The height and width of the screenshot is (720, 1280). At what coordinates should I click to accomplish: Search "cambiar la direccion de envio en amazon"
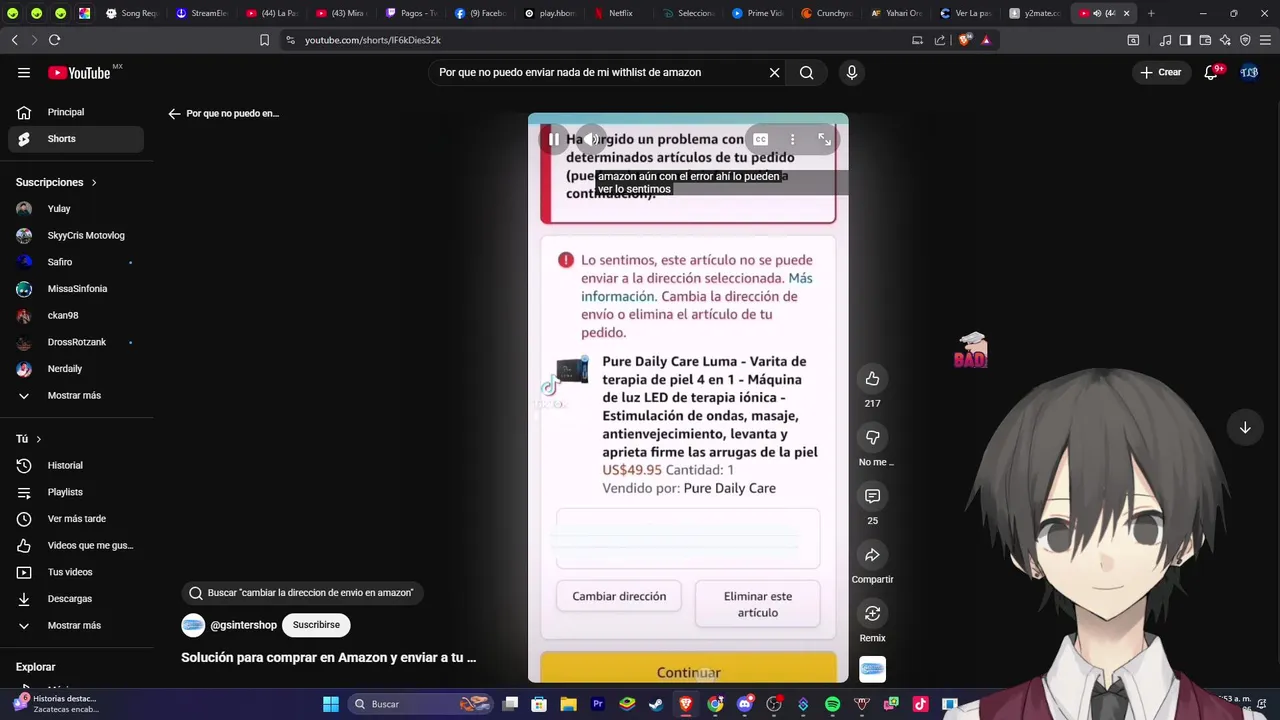click(301, 593)
